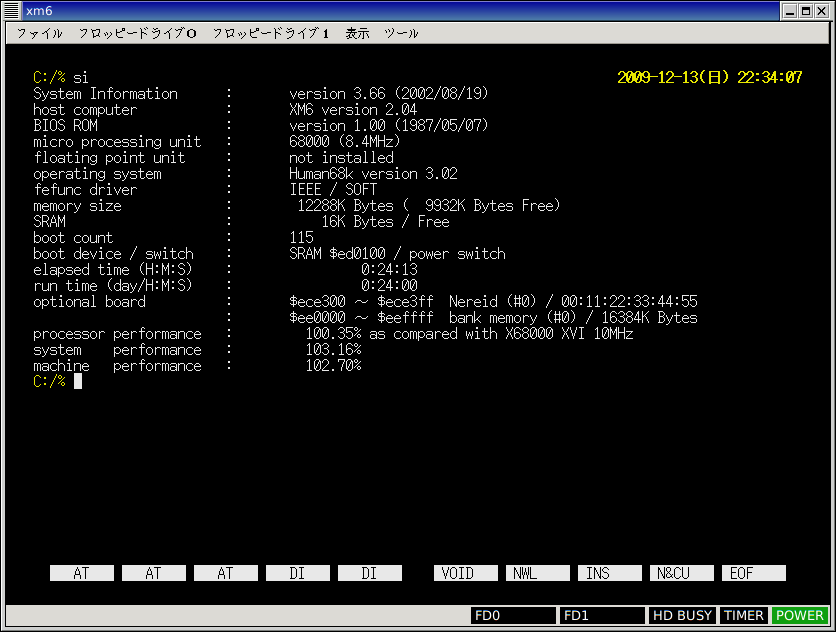Click the machine performance 102.70% value
This screenshot has width=836, height=632.
pos(333,366)
